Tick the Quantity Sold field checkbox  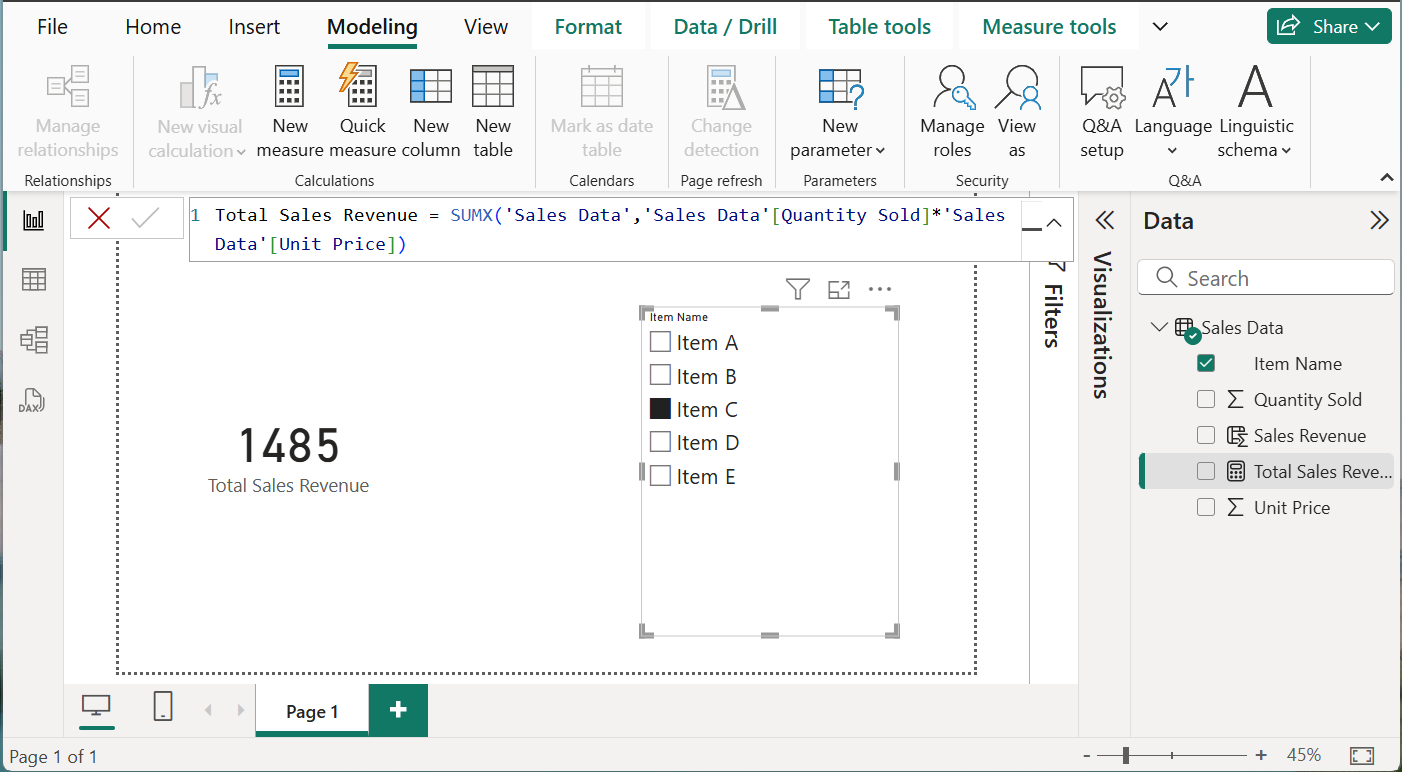(x=1206, y=400)
